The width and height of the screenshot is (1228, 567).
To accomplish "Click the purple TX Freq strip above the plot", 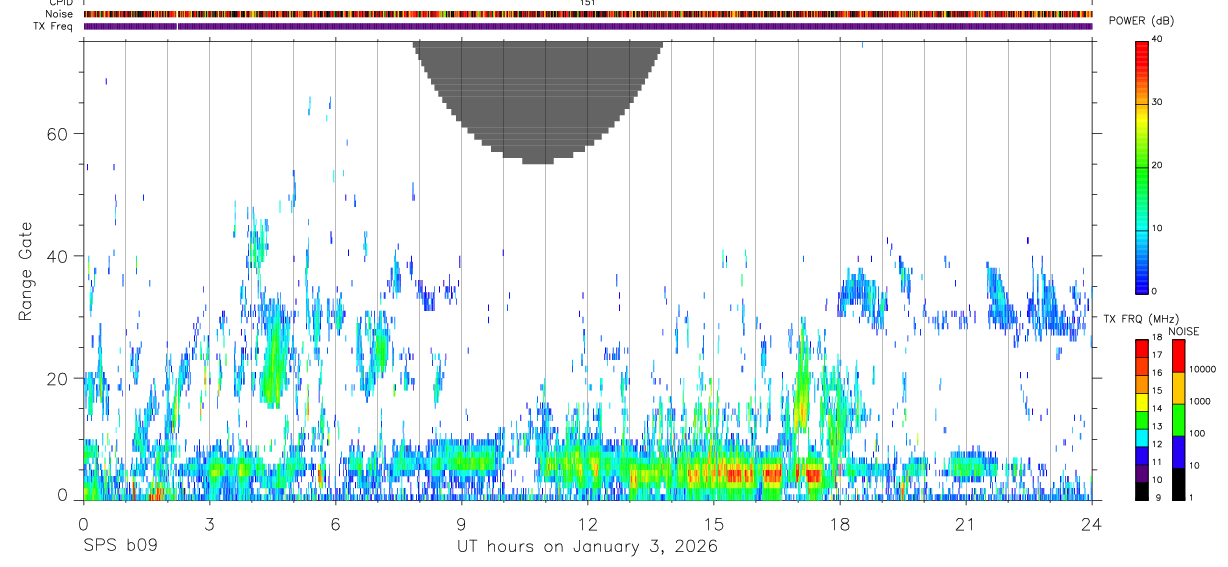I will [588, 26].
